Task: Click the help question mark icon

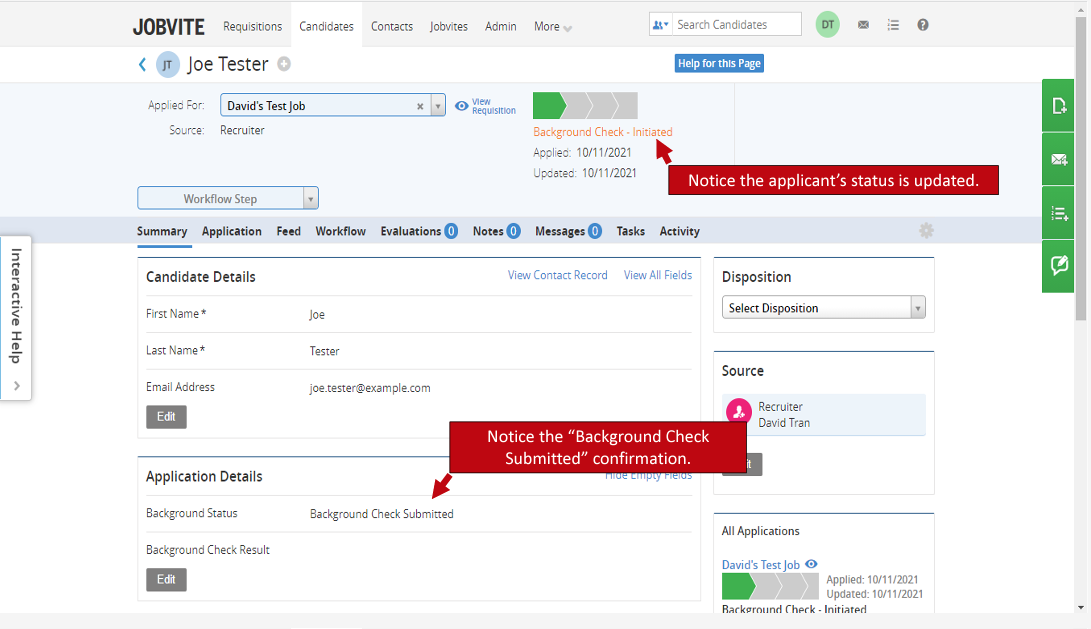Action: [x=923, y=25]
